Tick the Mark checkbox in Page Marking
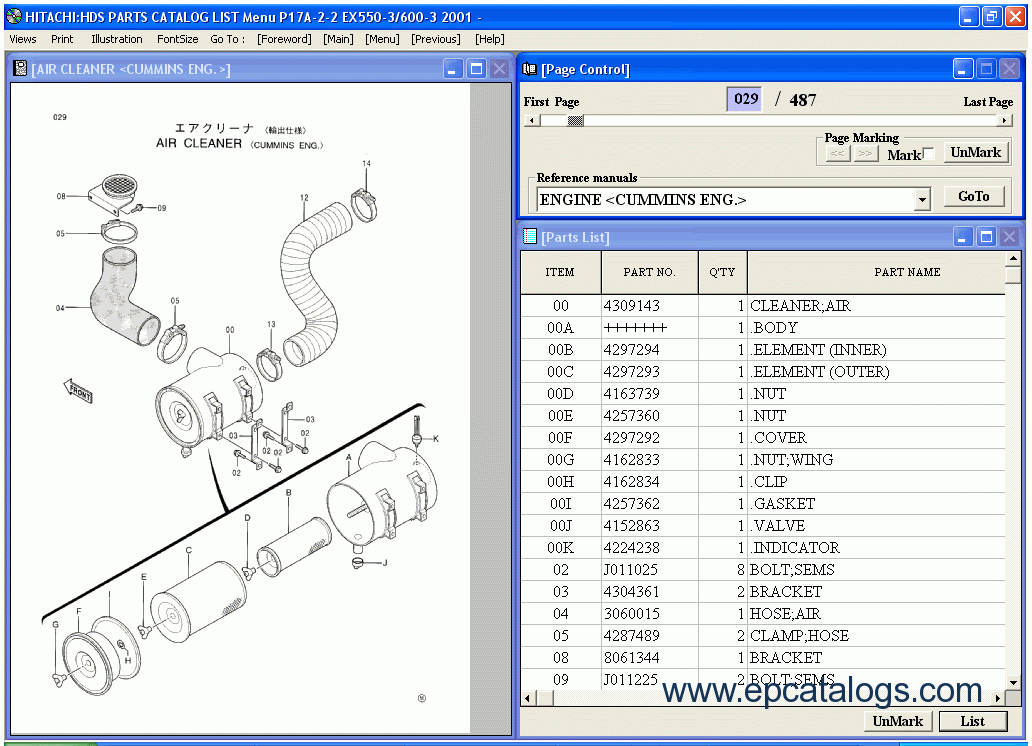 tap(928, 154)
